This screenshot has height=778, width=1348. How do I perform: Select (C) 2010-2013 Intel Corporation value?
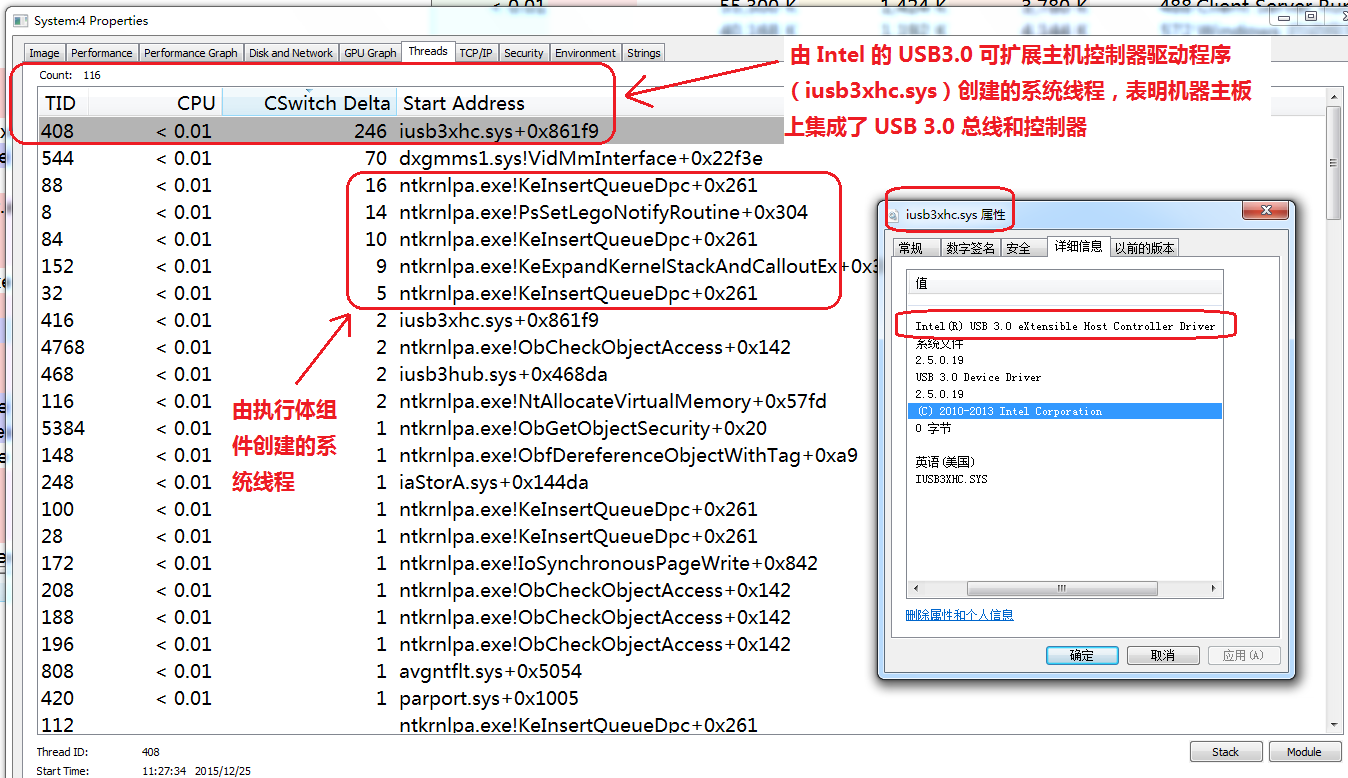tap(1065, 411)
